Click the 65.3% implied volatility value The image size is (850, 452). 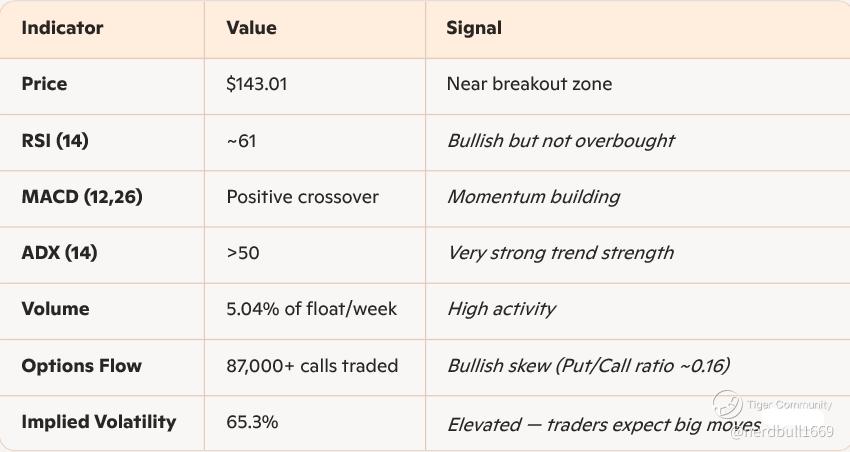click(x=252, y=422)
